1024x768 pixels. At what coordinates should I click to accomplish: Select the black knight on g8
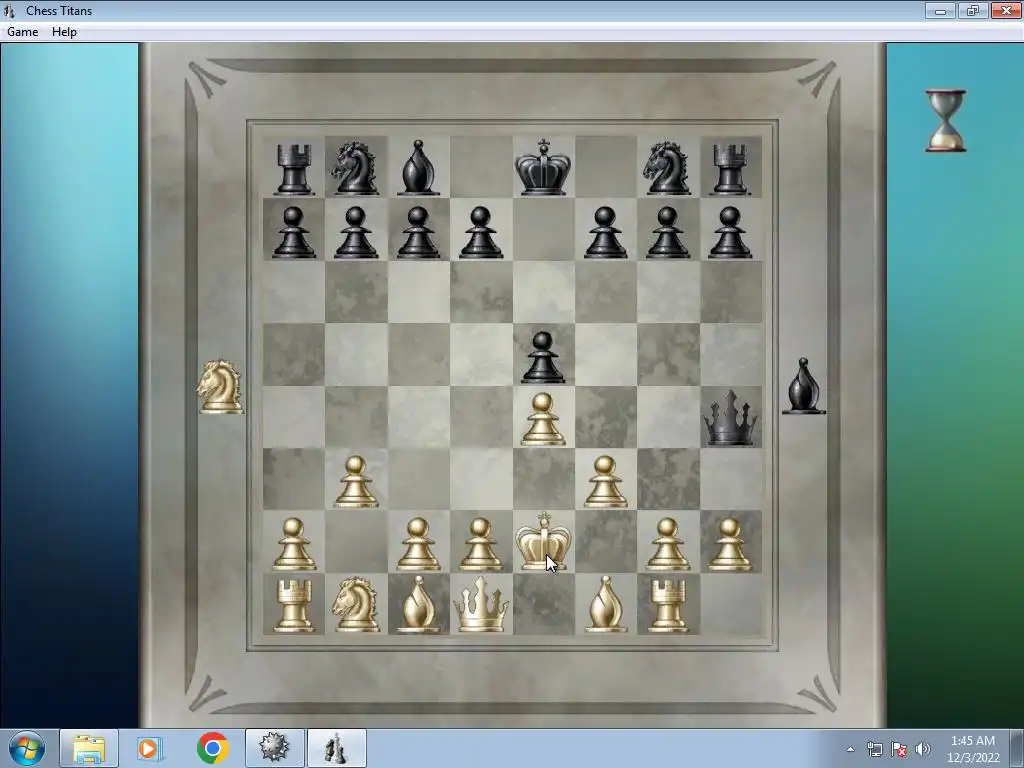[667, 168]
